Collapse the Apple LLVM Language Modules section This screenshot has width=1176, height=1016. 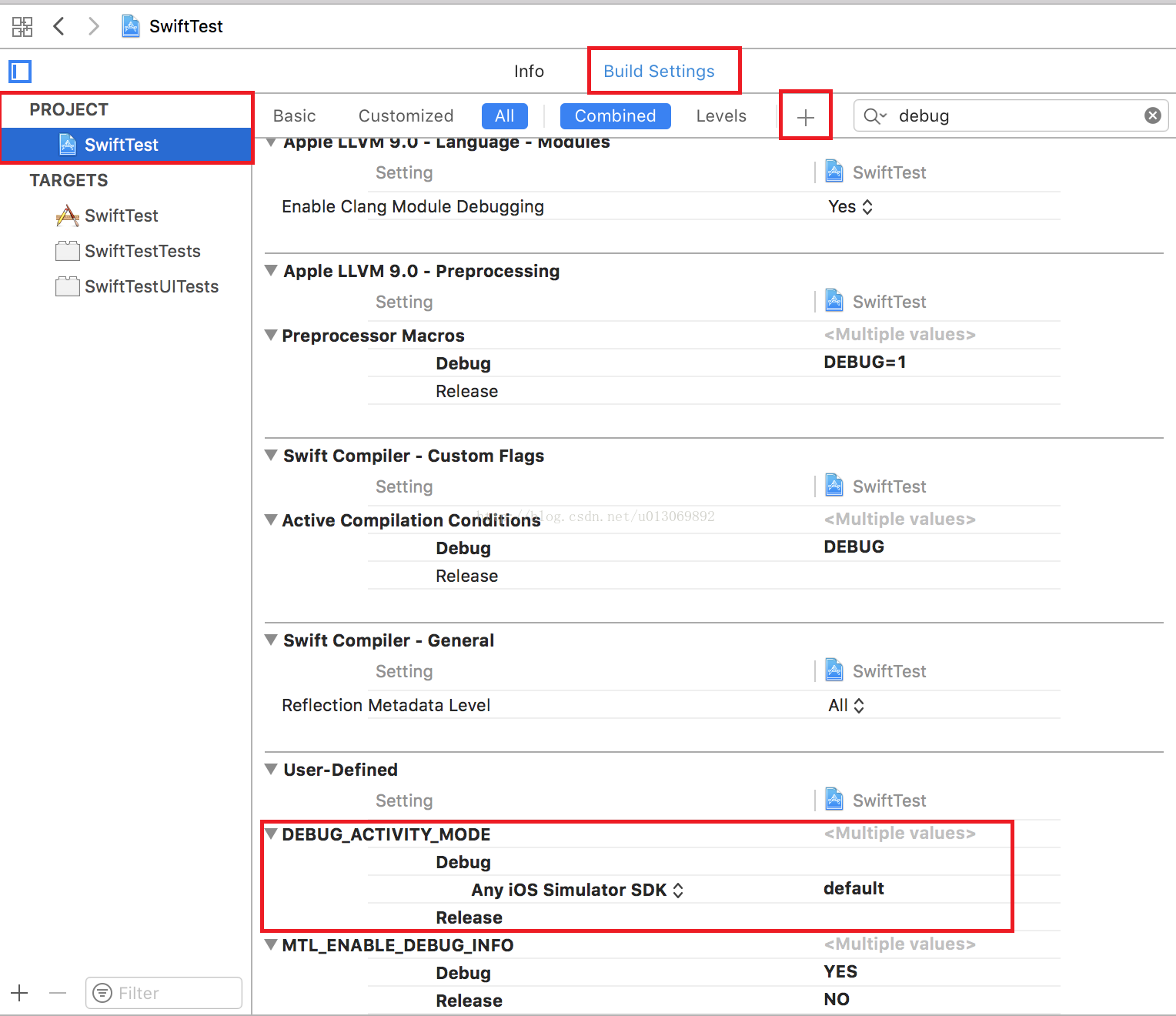[x=271, y=142]
